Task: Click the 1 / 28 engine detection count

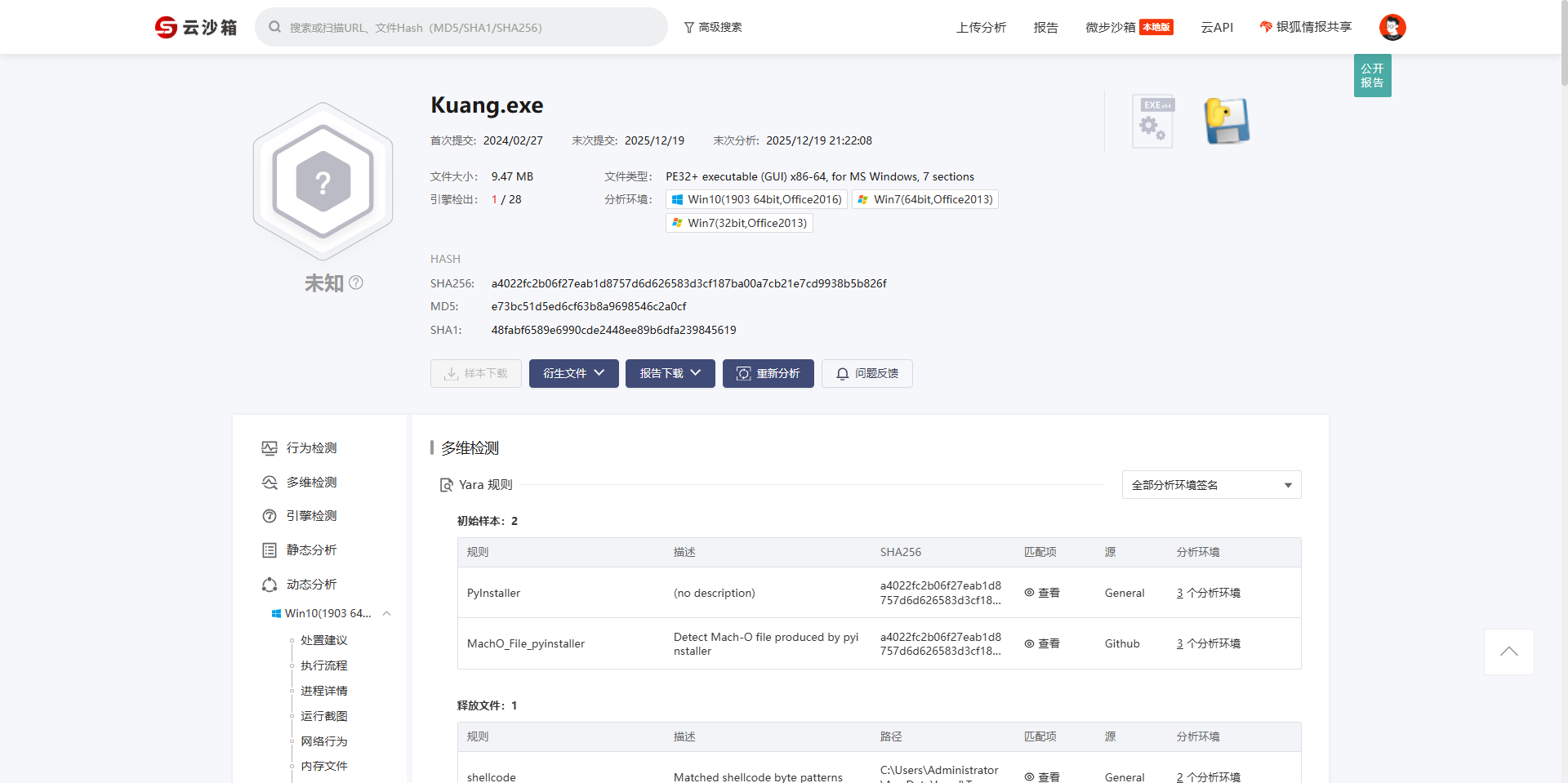Action: pyautogui.click(x=506, y=199)
